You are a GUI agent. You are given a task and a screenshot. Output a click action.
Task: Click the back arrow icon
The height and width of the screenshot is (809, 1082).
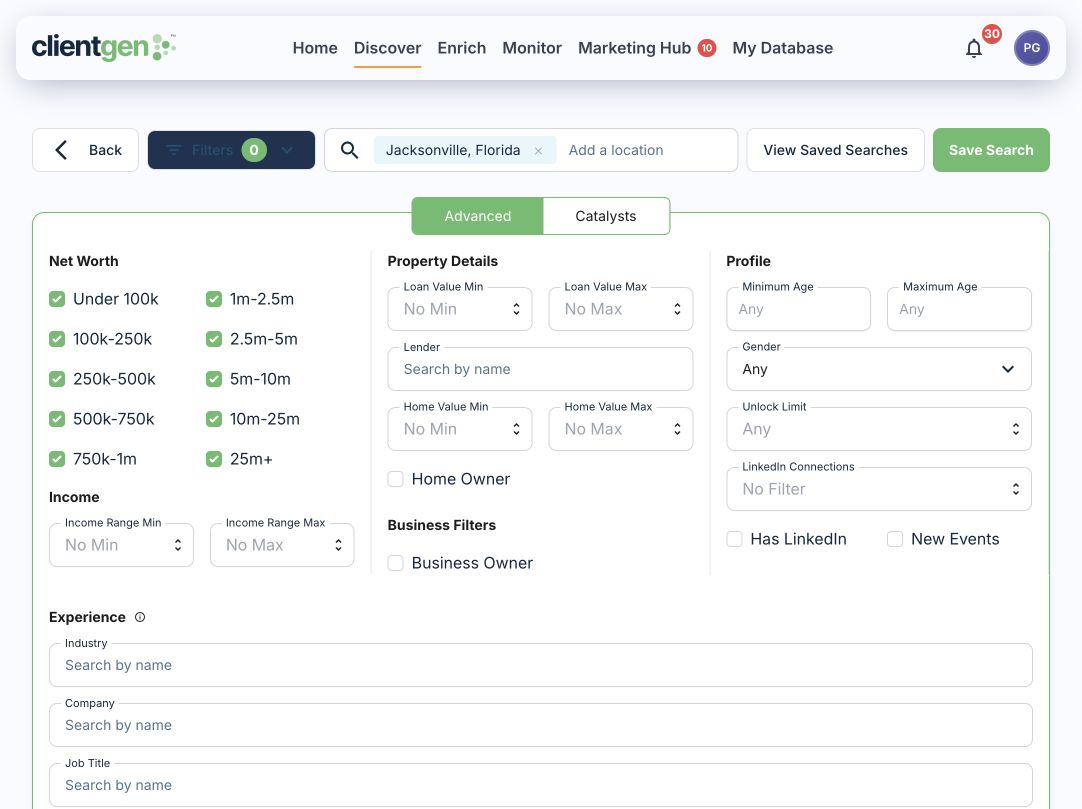pos(61,150)
